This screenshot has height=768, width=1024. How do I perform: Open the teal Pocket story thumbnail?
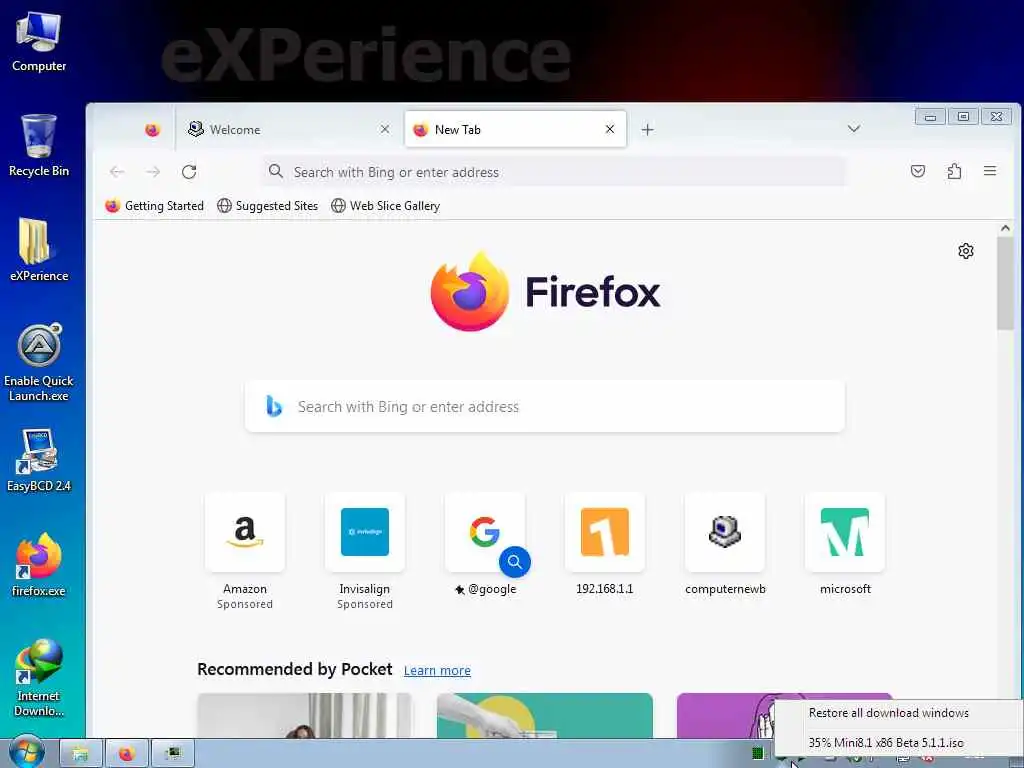point(545,716)
